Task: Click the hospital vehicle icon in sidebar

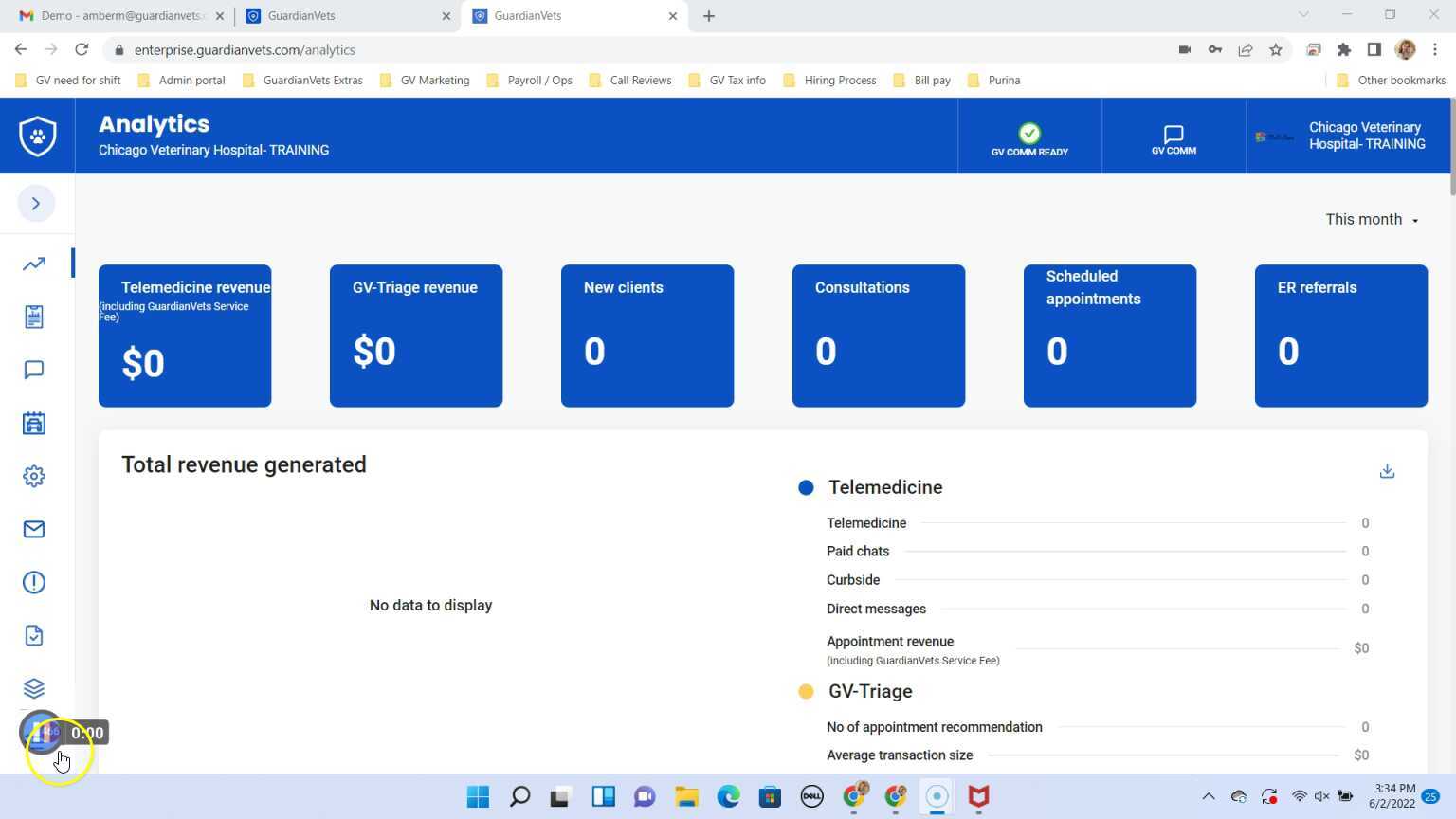Action: [x=34, y=423]
